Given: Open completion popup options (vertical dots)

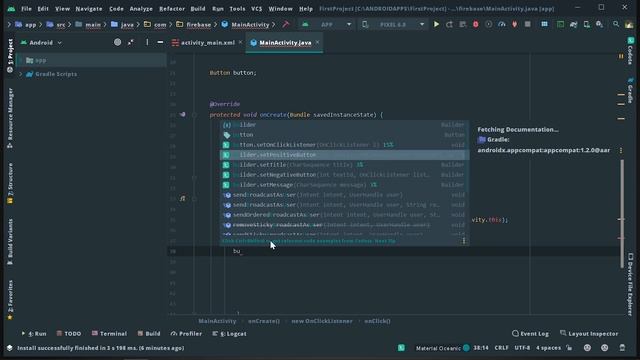Looking at the screenshot, I should click(464, 241).
